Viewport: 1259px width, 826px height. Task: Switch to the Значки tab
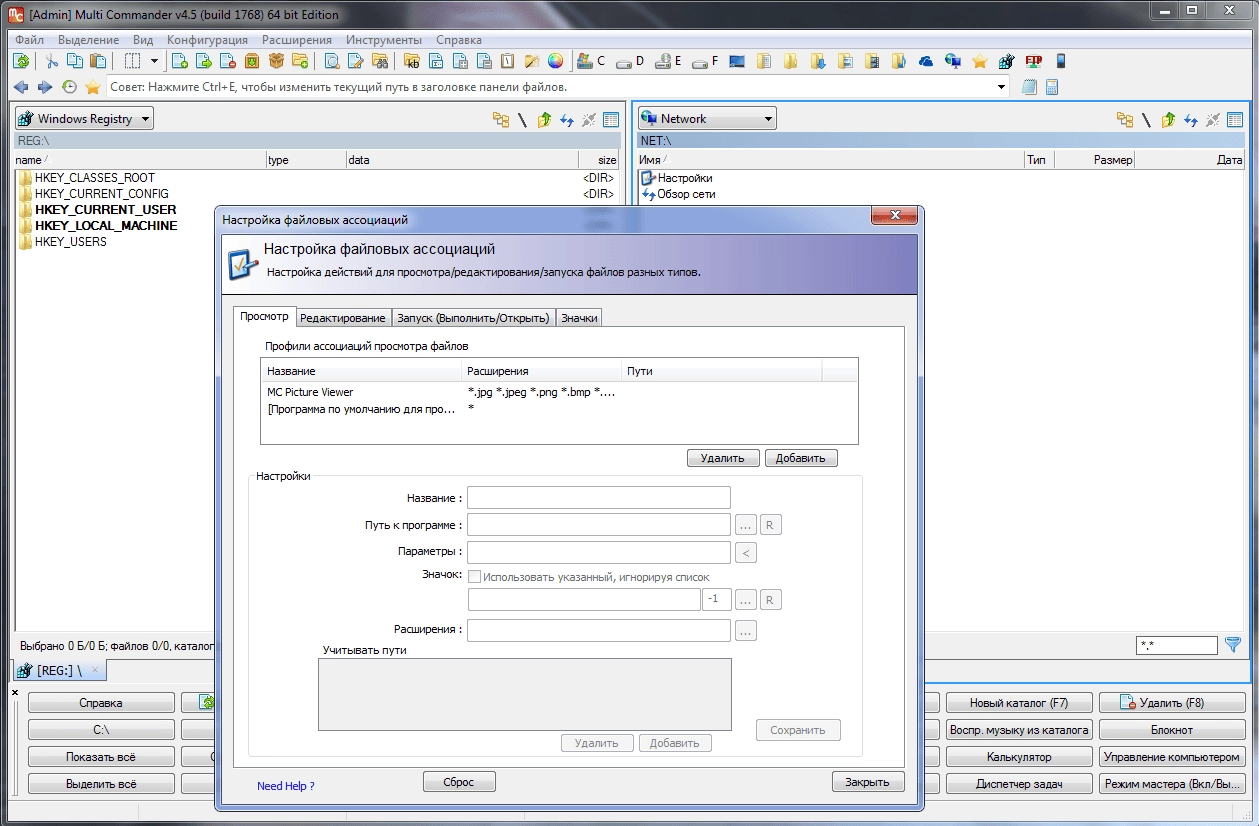tap(579, 318)
